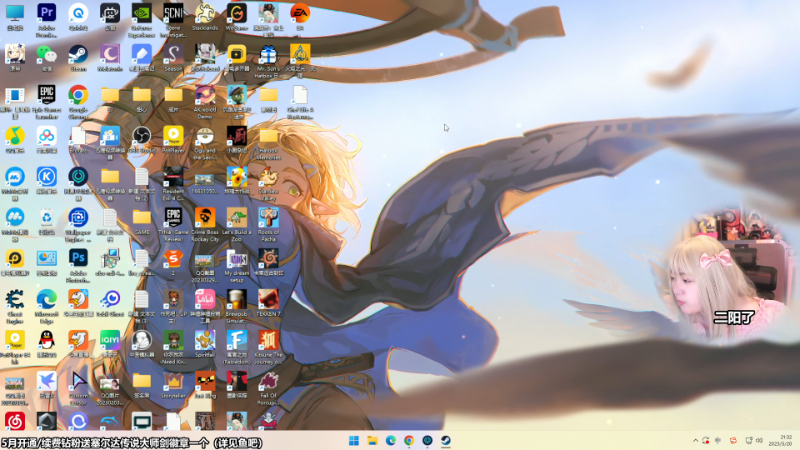
Task: Open iQIYI desktop shortcut
Action: click(110, 343)
